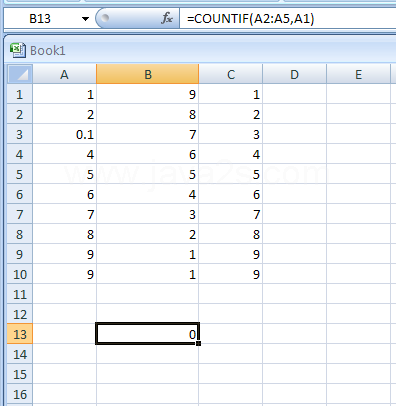The image size is (396, 406).
Task: Click cell B5 containing 5
Action: [148, 174]
